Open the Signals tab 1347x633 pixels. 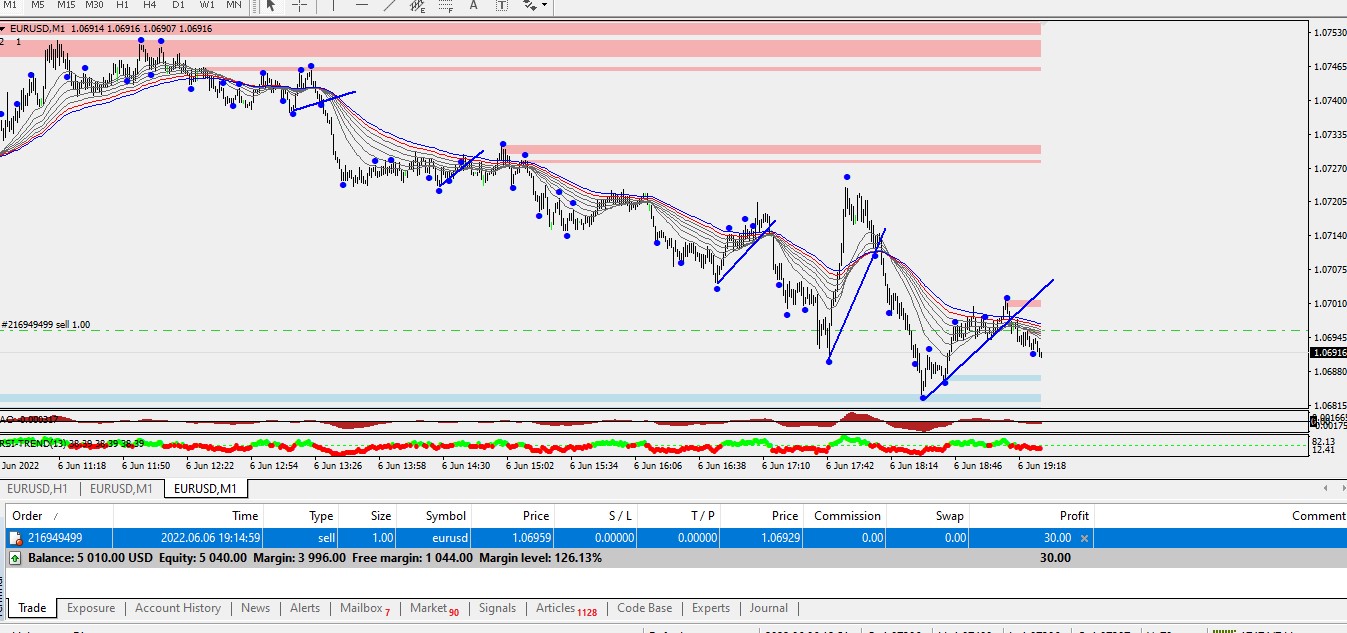(497, 608)
